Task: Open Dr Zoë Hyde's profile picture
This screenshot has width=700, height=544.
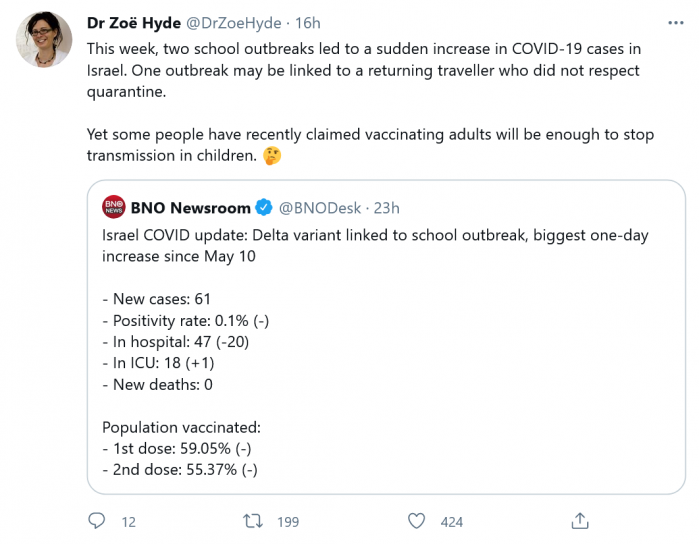Action: (43, 41)
